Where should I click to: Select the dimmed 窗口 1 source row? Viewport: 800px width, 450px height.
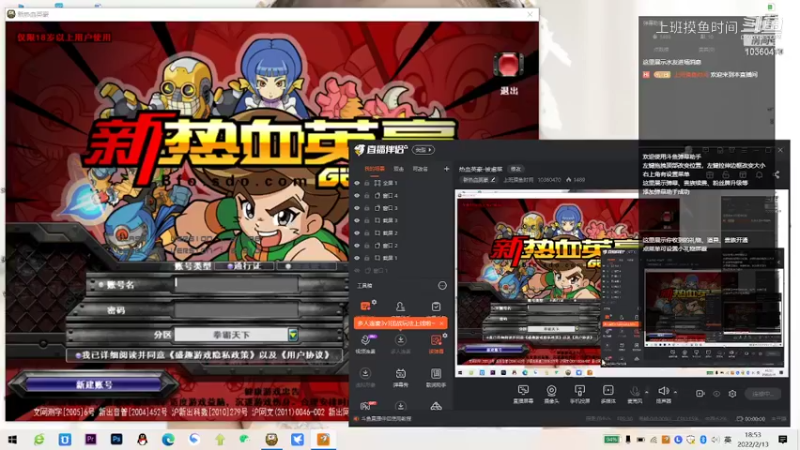click(402, 270)
